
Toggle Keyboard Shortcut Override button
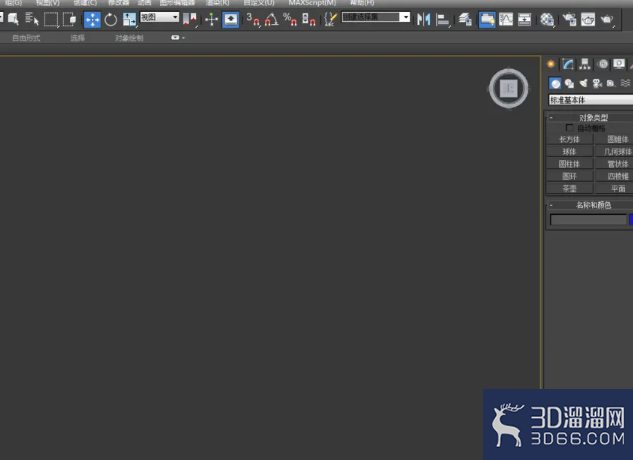[231, 19]
